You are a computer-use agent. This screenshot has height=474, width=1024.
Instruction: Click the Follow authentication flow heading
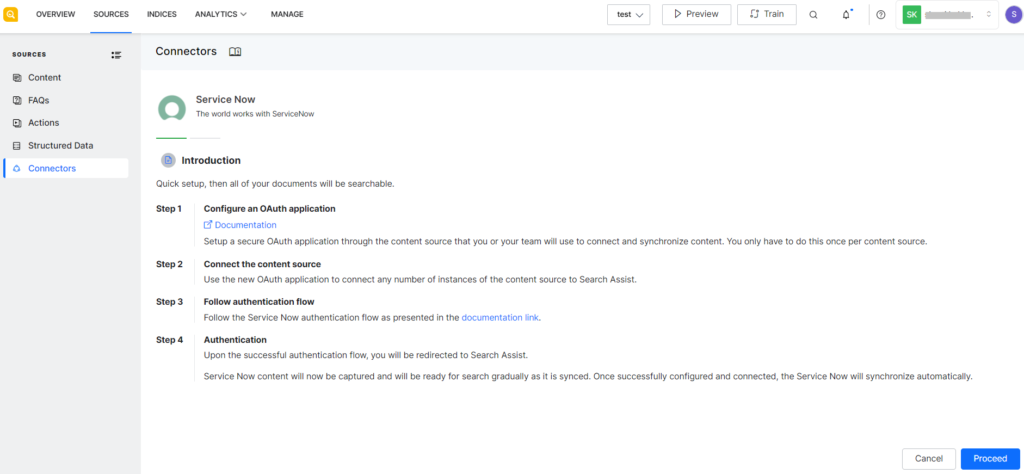pos(259,302)
